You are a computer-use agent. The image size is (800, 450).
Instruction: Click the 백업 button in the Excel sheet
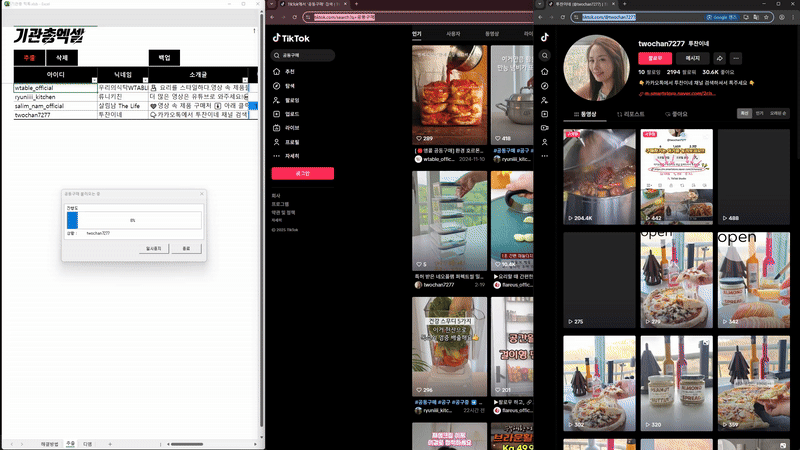pyautogui.click(x=164, y=58)
